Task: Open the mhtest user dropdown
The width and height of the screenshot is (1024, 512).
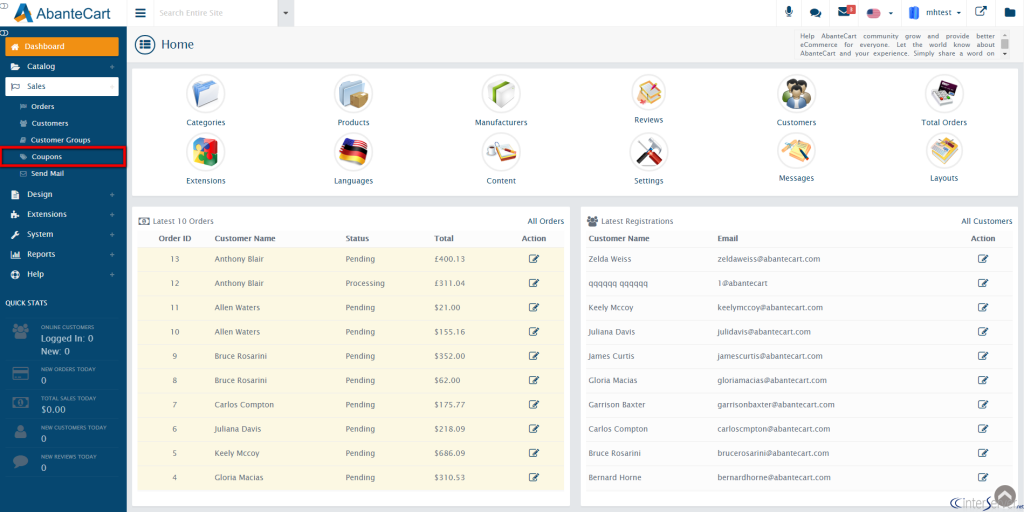Action: coord(935,13)
